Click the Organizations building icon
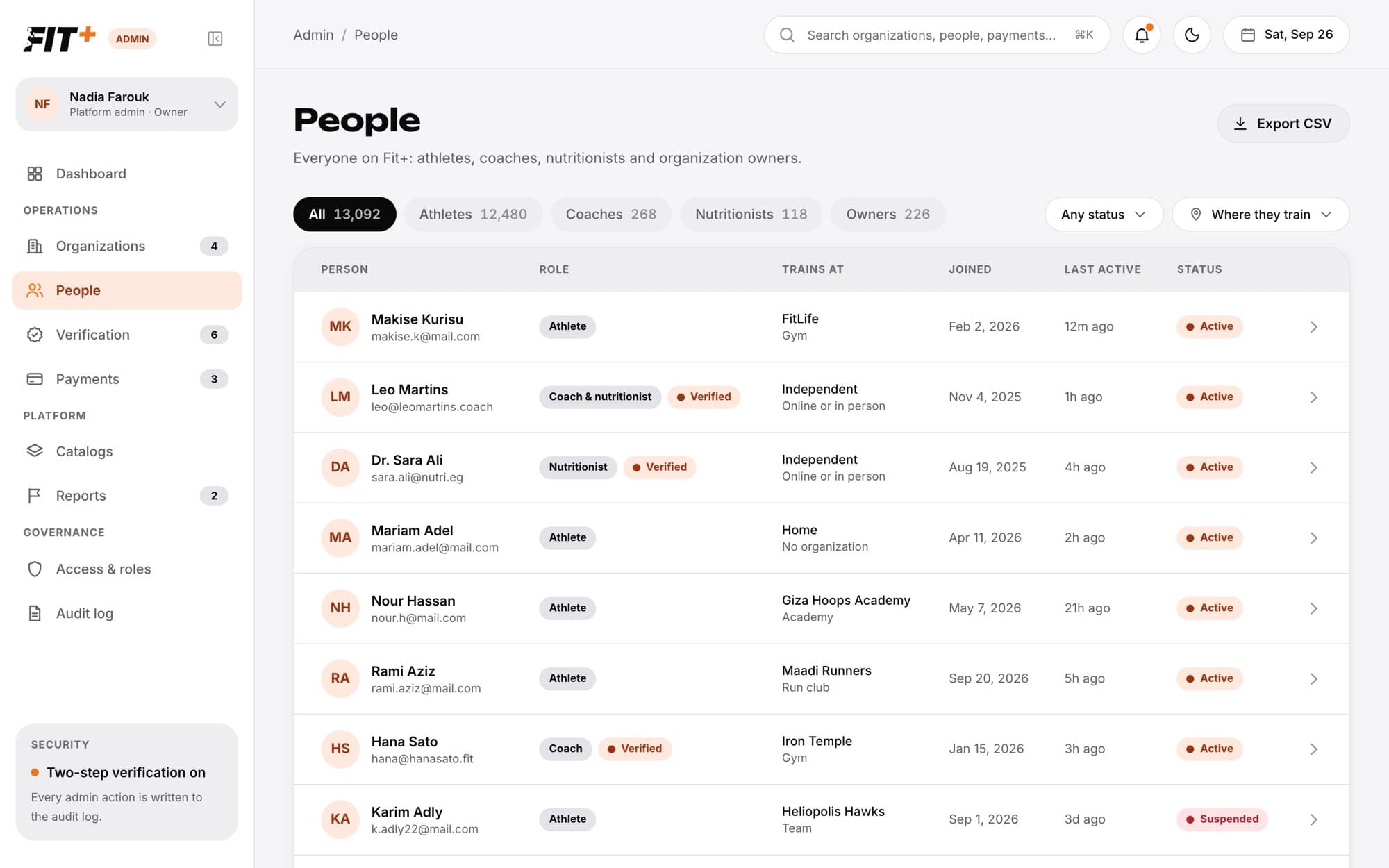The height and width of the screenshot is (868, 1389). pos(35,246)
